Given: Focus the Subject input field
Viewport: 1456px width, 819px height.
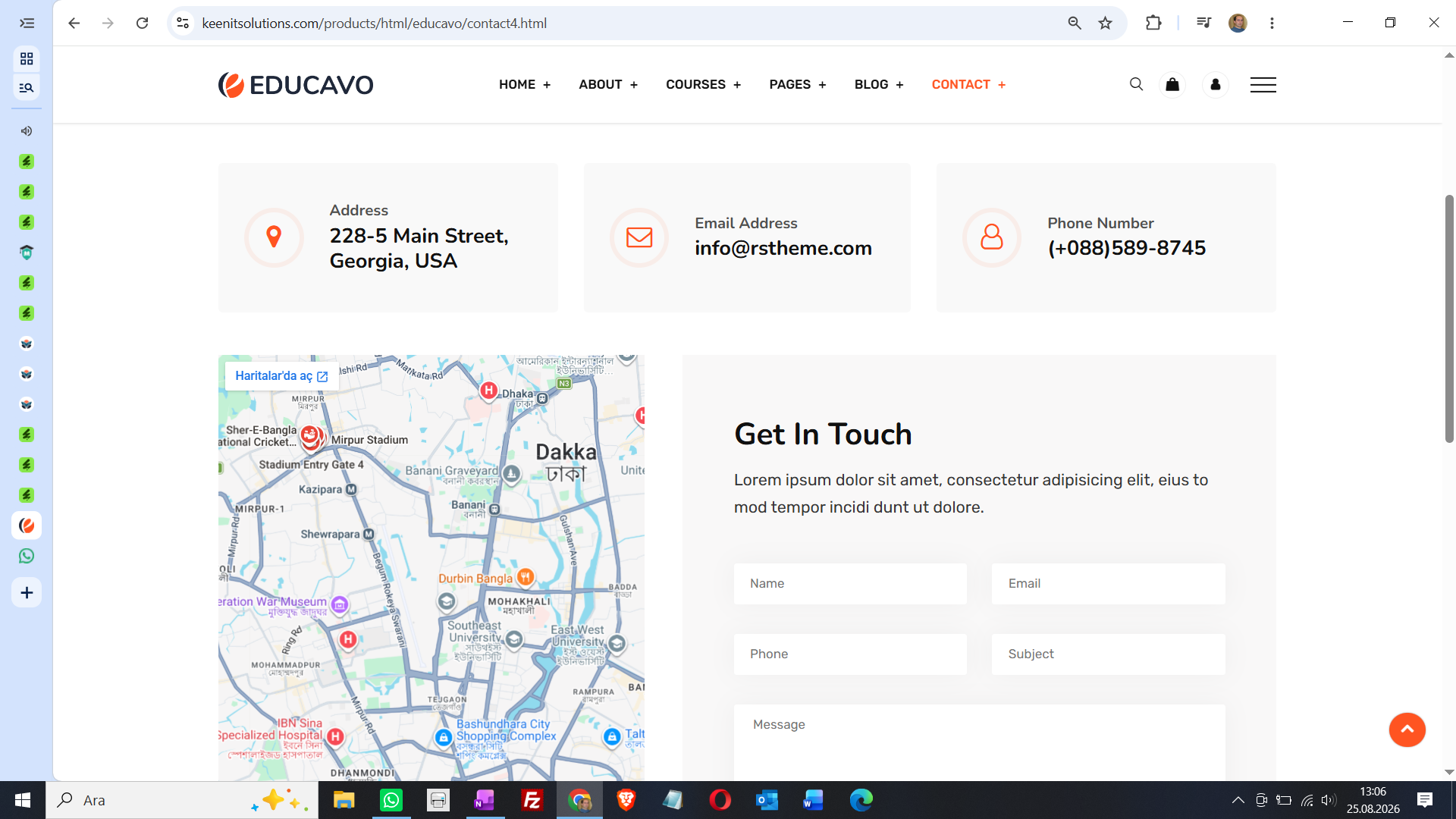Looking at the screenshot, I should tap(1109, 654).
